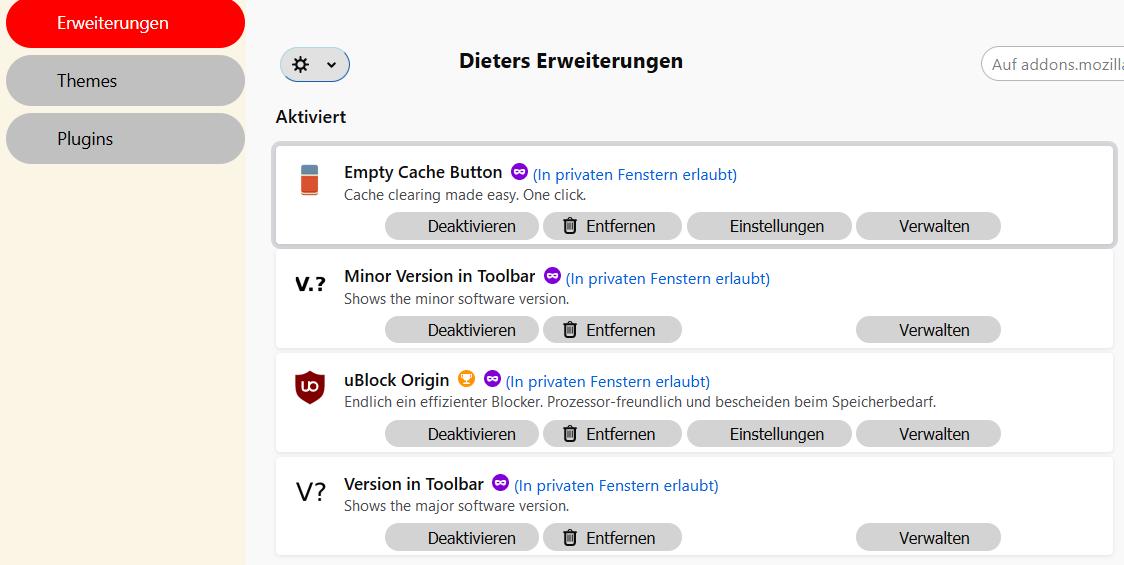Switch to the Plugins category

tap(125, 139)
